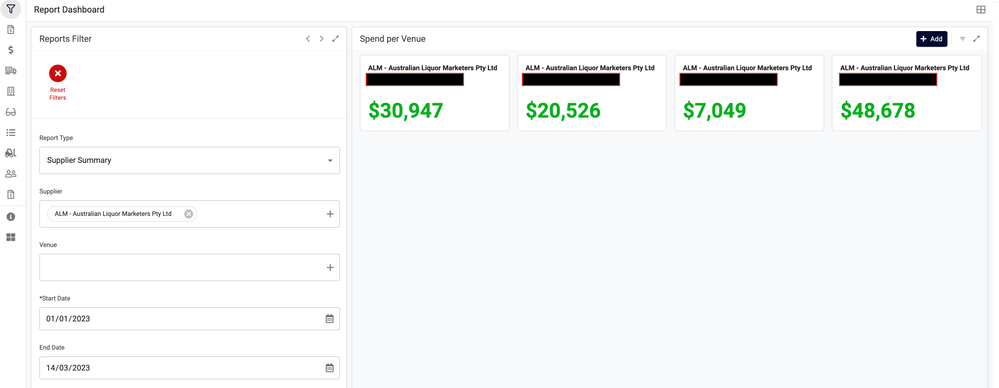Click the Reset Filters red button
This screenshot has height=388, width=999.
(x=58, y=83)
